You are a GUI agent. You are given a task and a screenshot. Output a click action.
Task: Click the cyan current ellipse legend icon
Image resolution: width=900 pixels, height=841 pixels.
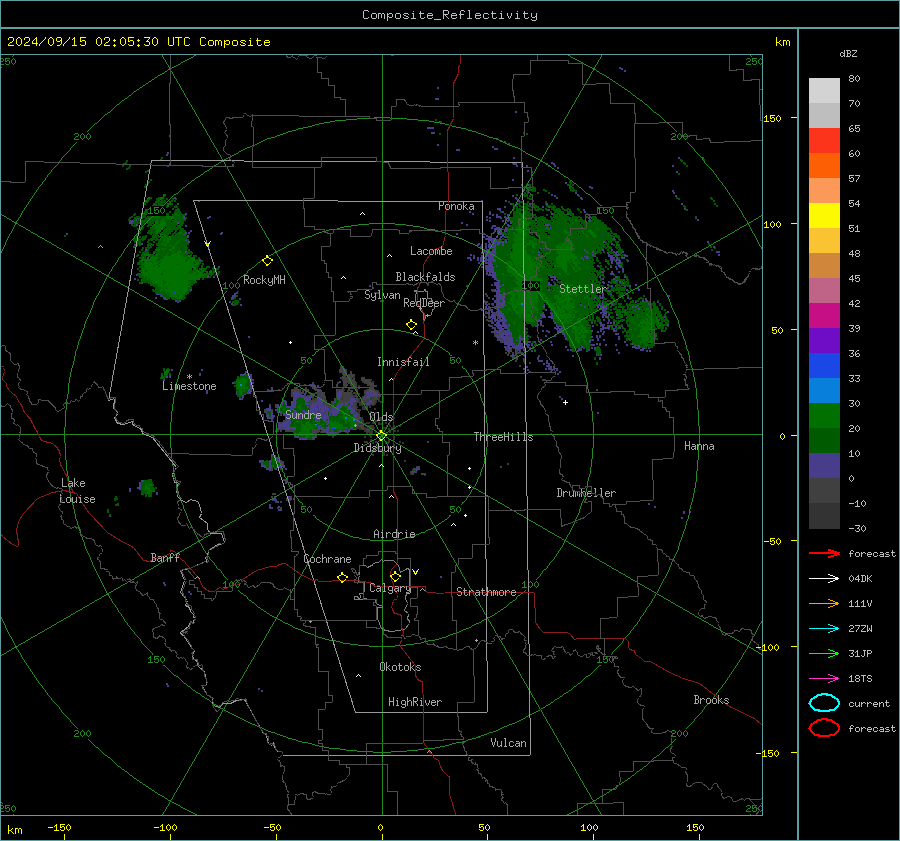pos(824,703)
